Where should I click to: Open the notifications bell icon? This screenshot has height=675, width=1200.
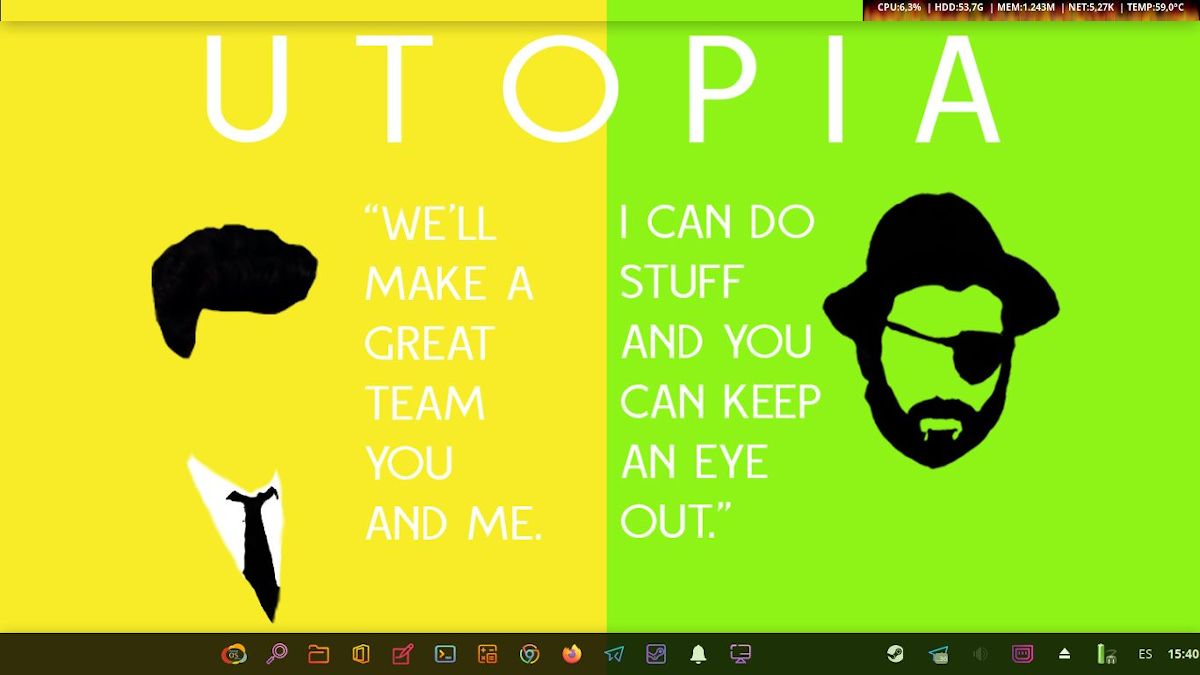tap(699, 654)
